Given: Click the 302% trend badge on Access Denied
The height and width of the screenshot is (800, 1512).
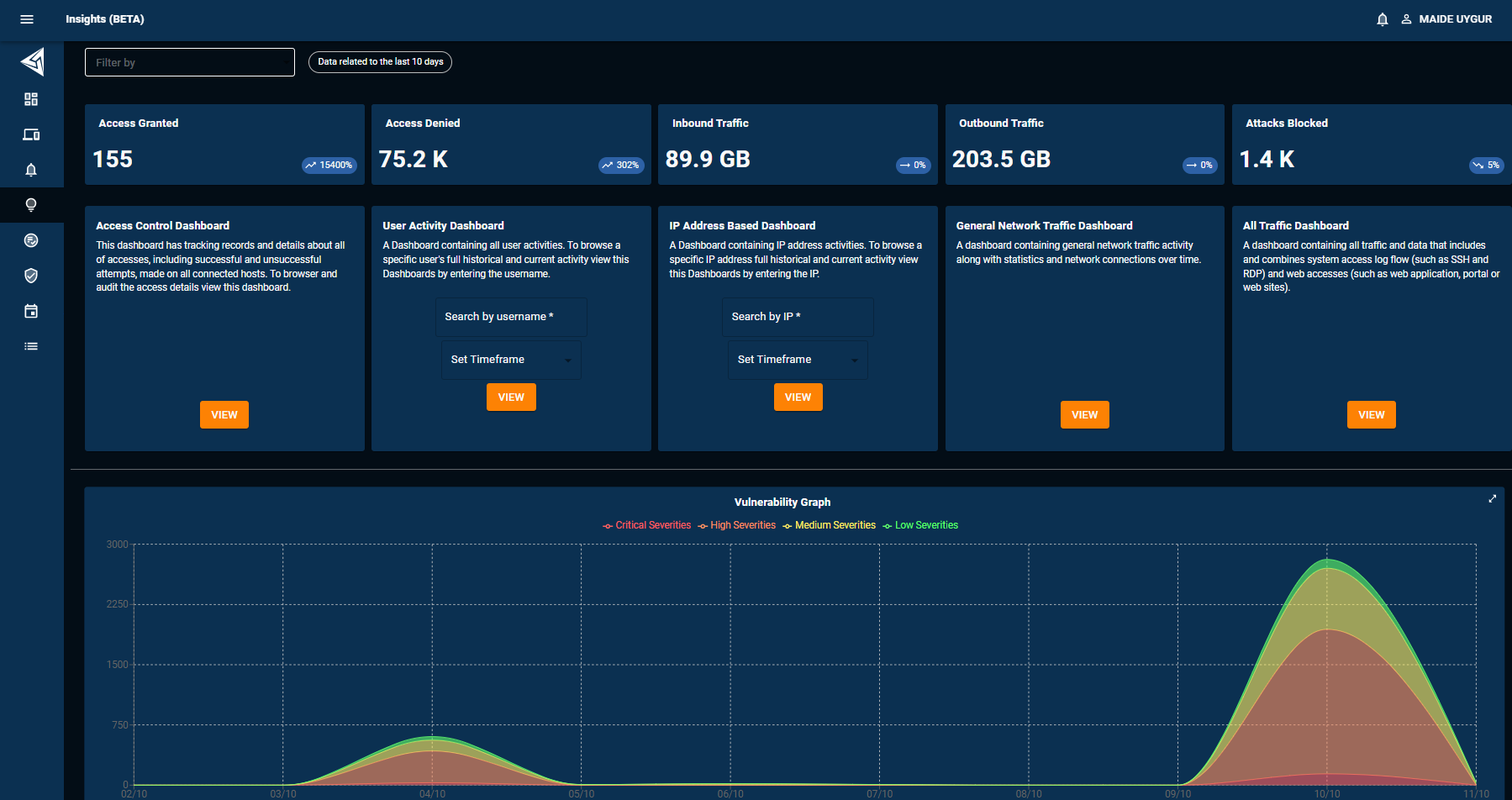Looking at the screenshot, I should pyautogui.click(x=621, y=165).
